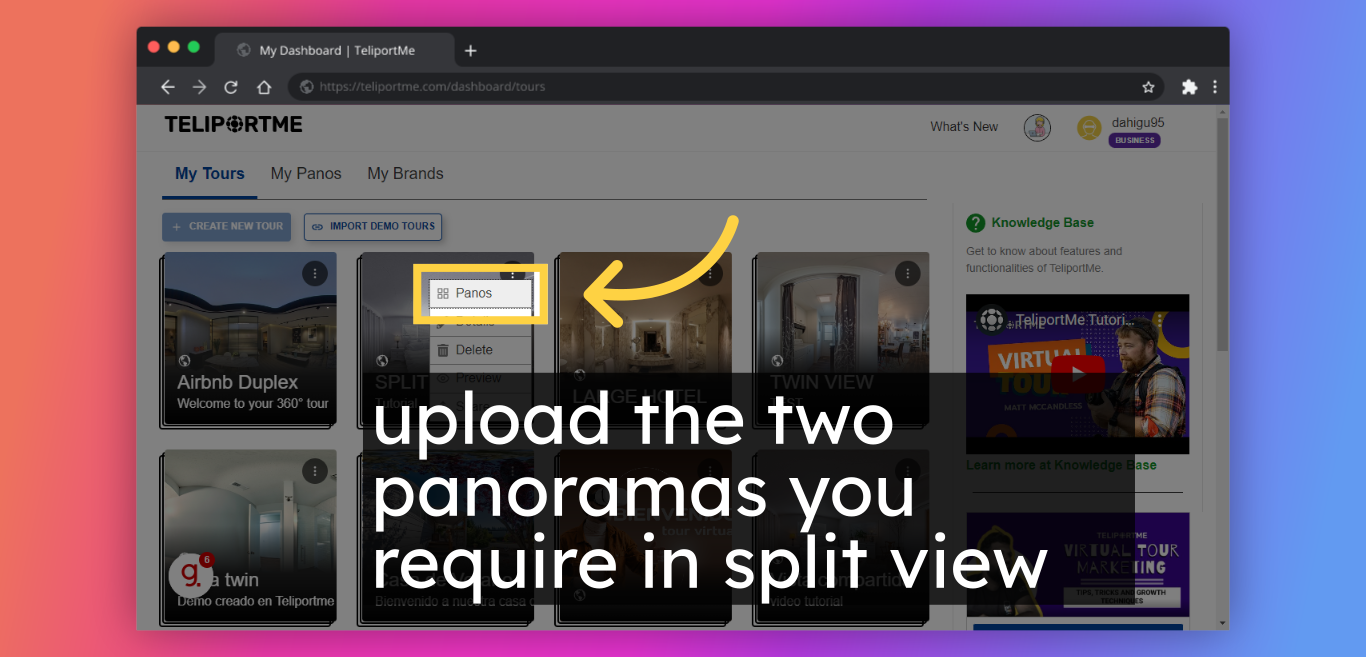Open Airbnb Duplex card three-dot menu

(x=315, y=273)
